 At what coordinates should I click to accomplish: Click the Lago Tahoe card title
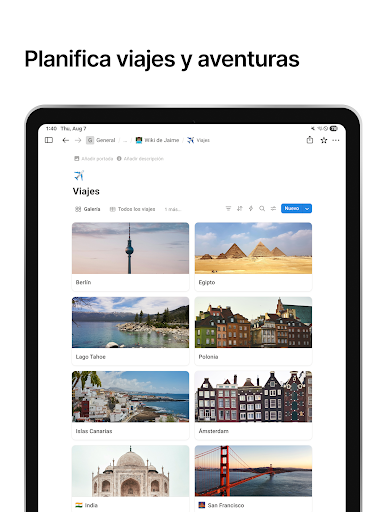(x=90, y=357)
